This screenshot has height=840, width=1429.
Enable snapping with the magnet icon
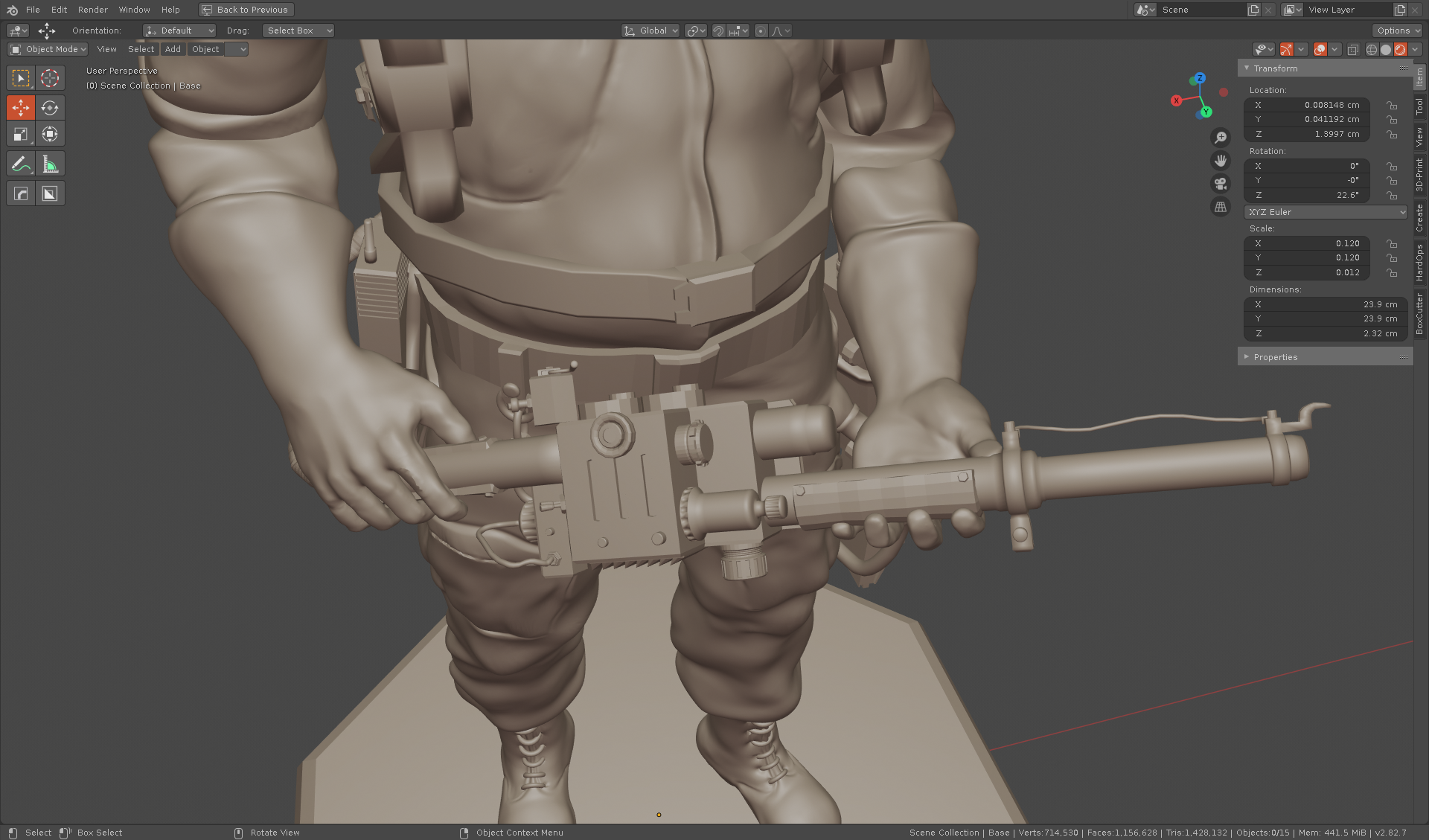718,31
